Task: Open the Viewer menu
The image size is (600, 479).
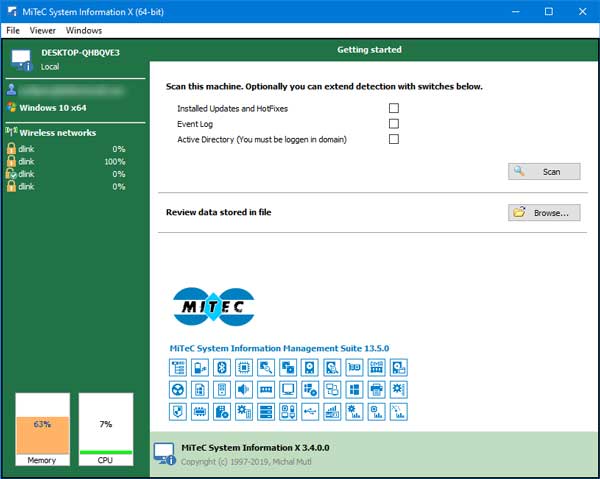Action: [x=42, y=31]
